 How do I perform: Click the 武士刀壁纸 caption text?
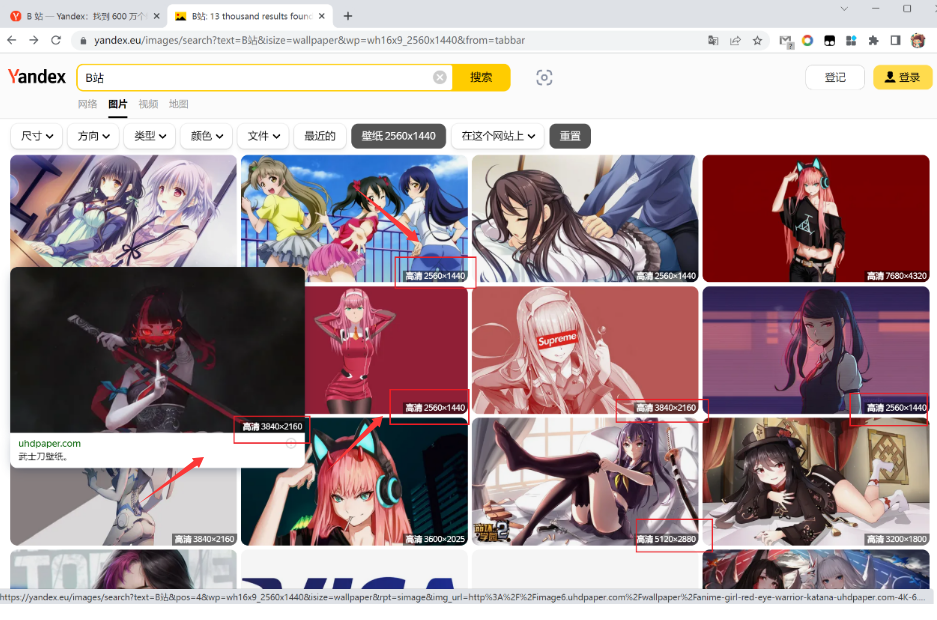click(x=43, y=457)
